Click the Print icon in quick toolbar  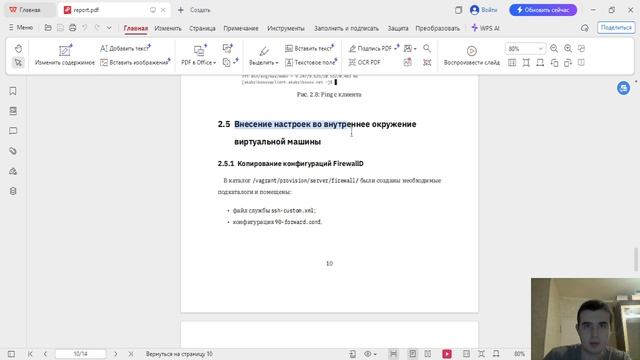tap(72, 28)
